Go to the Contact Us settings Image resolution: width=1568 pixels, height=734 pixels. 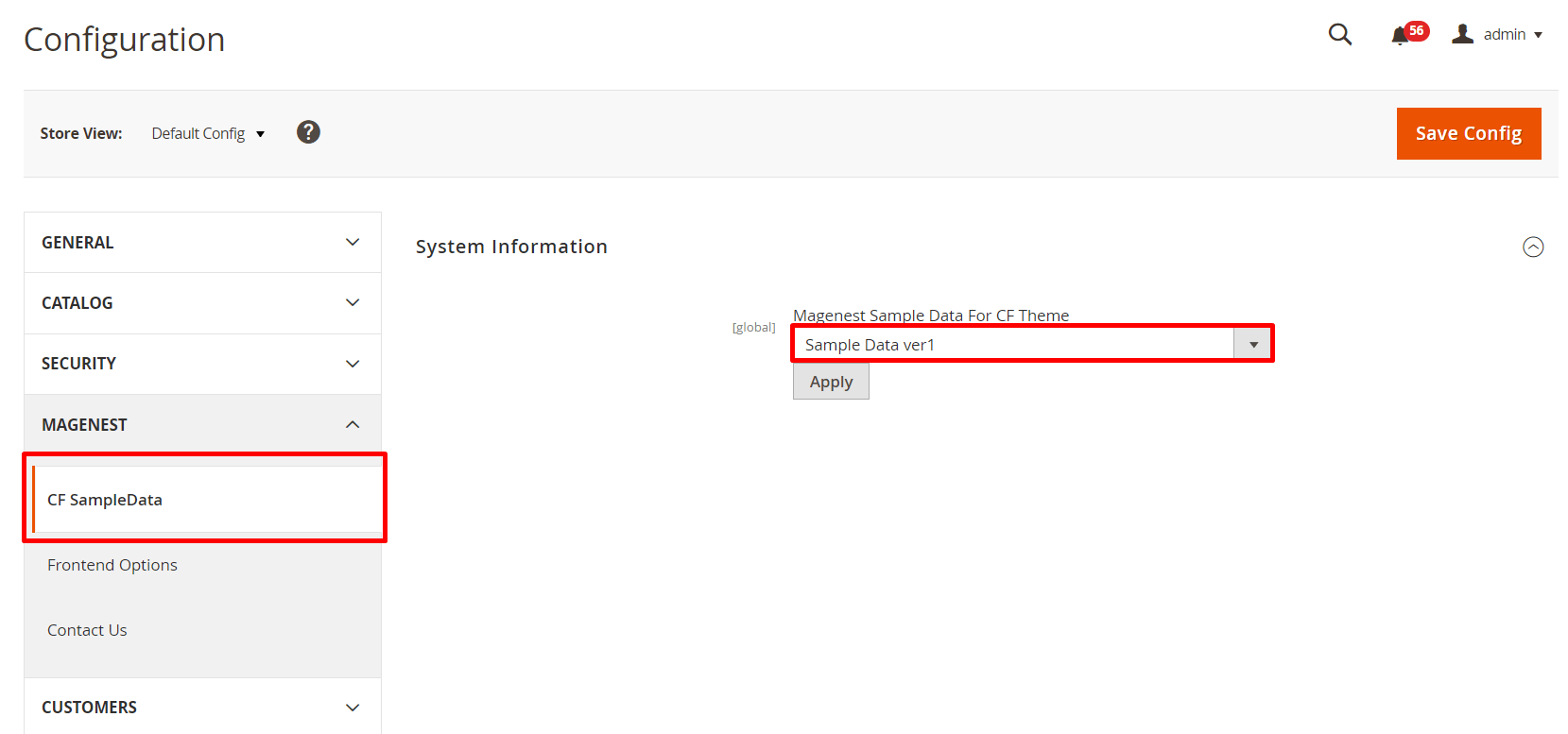point(87,630)
